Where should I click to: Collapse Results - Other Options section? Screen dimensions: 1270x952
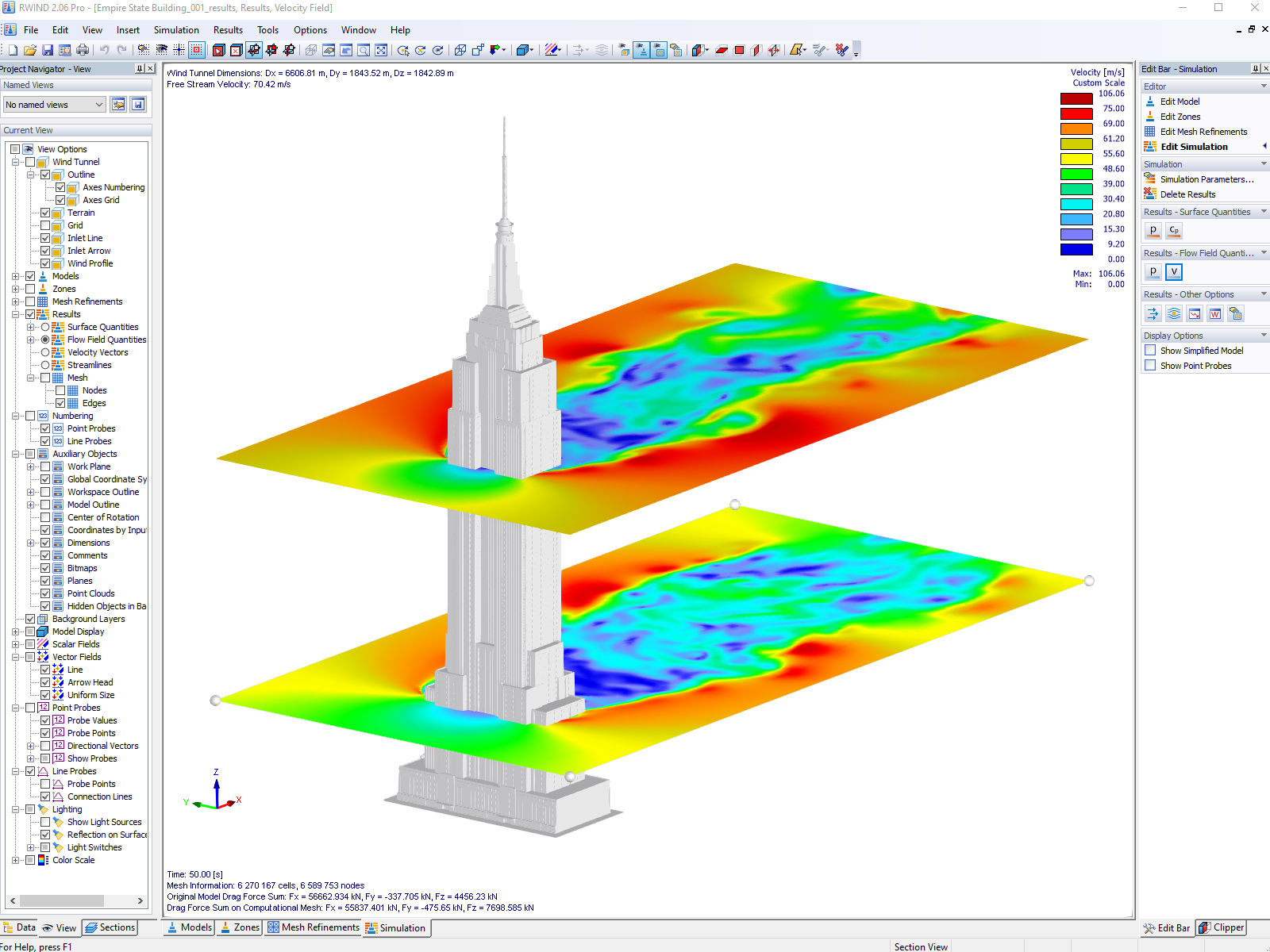click(x=1264, y=294)
